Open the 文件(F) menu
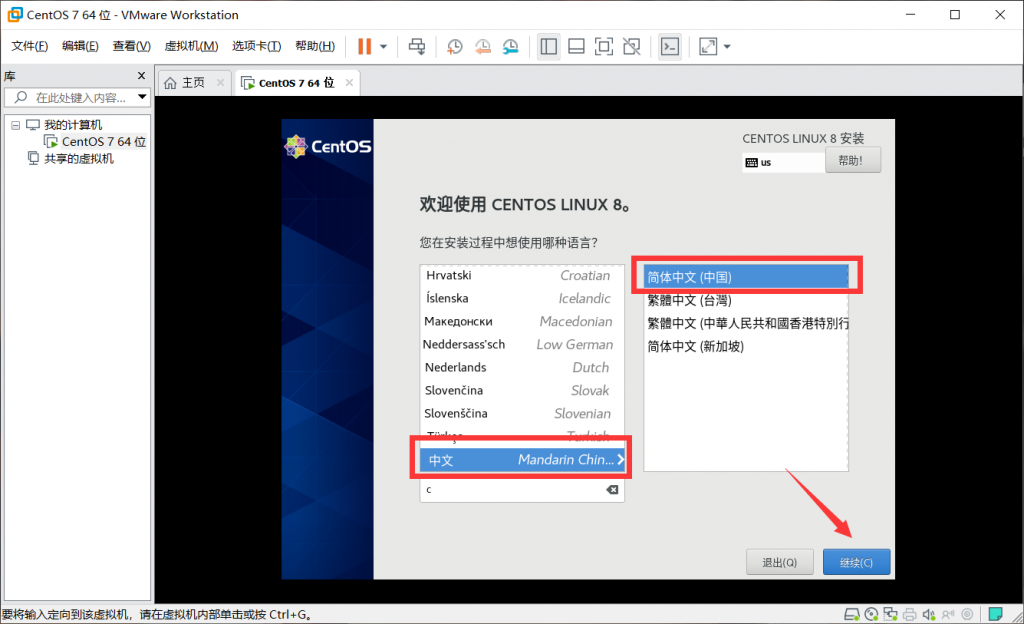This screenshot has height=624, width=1024. coord(29,46)
